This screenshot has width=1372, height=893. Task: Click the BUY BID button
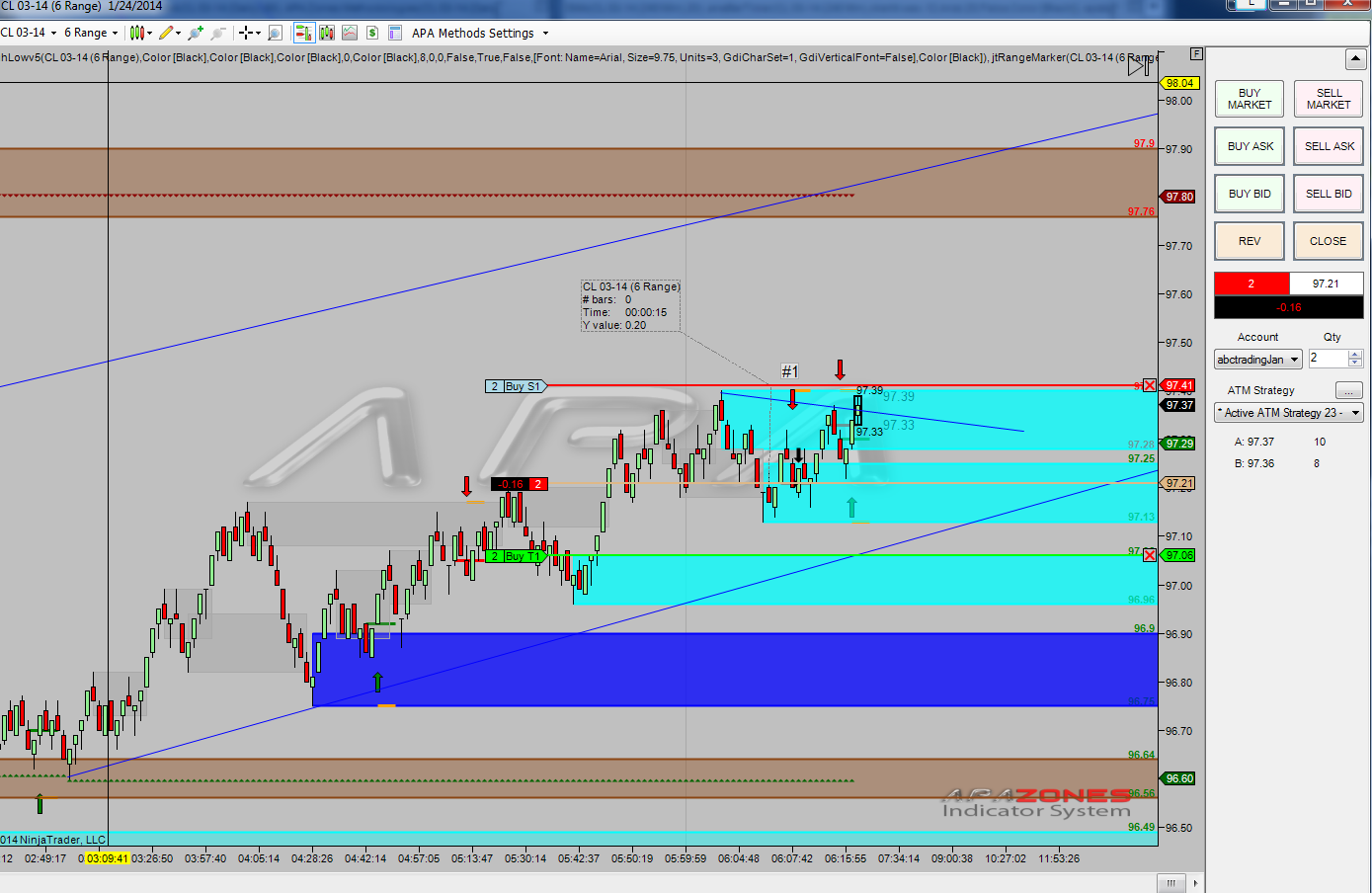pos(1250,194)
